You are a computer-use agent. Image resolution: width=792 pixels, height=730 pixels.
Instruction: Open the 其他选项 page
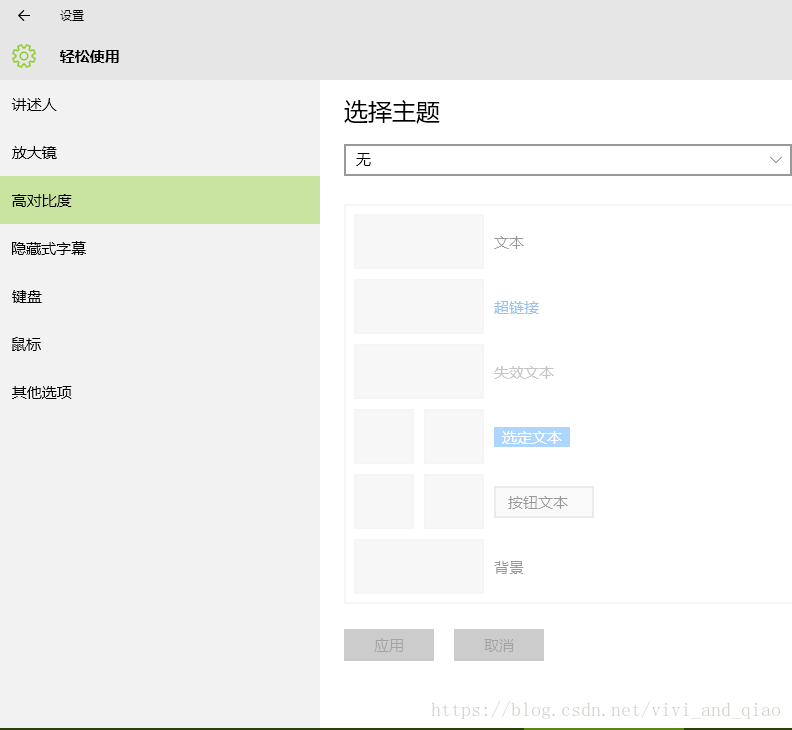[x=160, y=393]
